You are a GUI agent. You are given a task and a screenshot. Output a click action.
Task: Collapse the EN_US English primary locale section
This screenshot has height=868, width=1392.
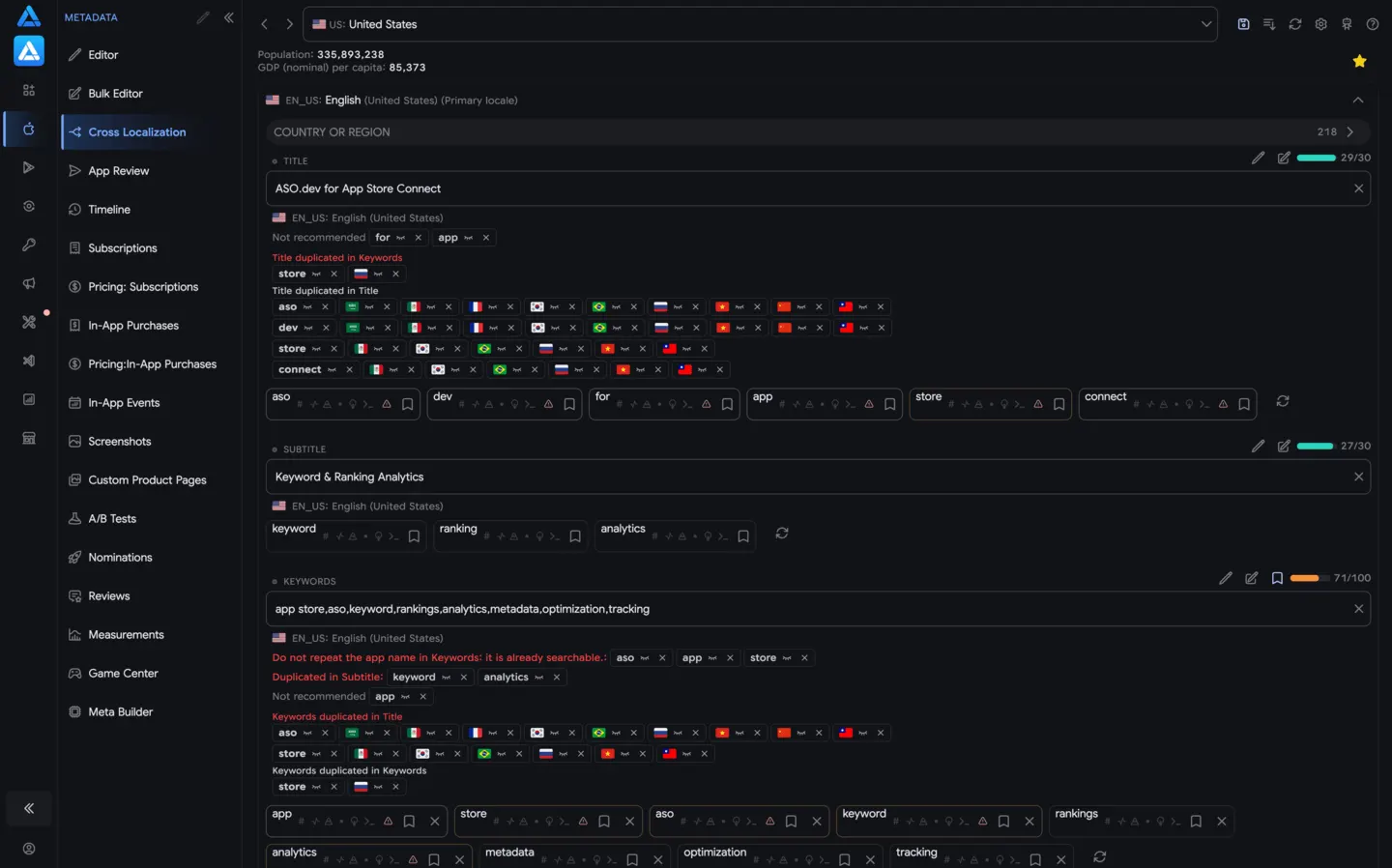[1358, 101]
